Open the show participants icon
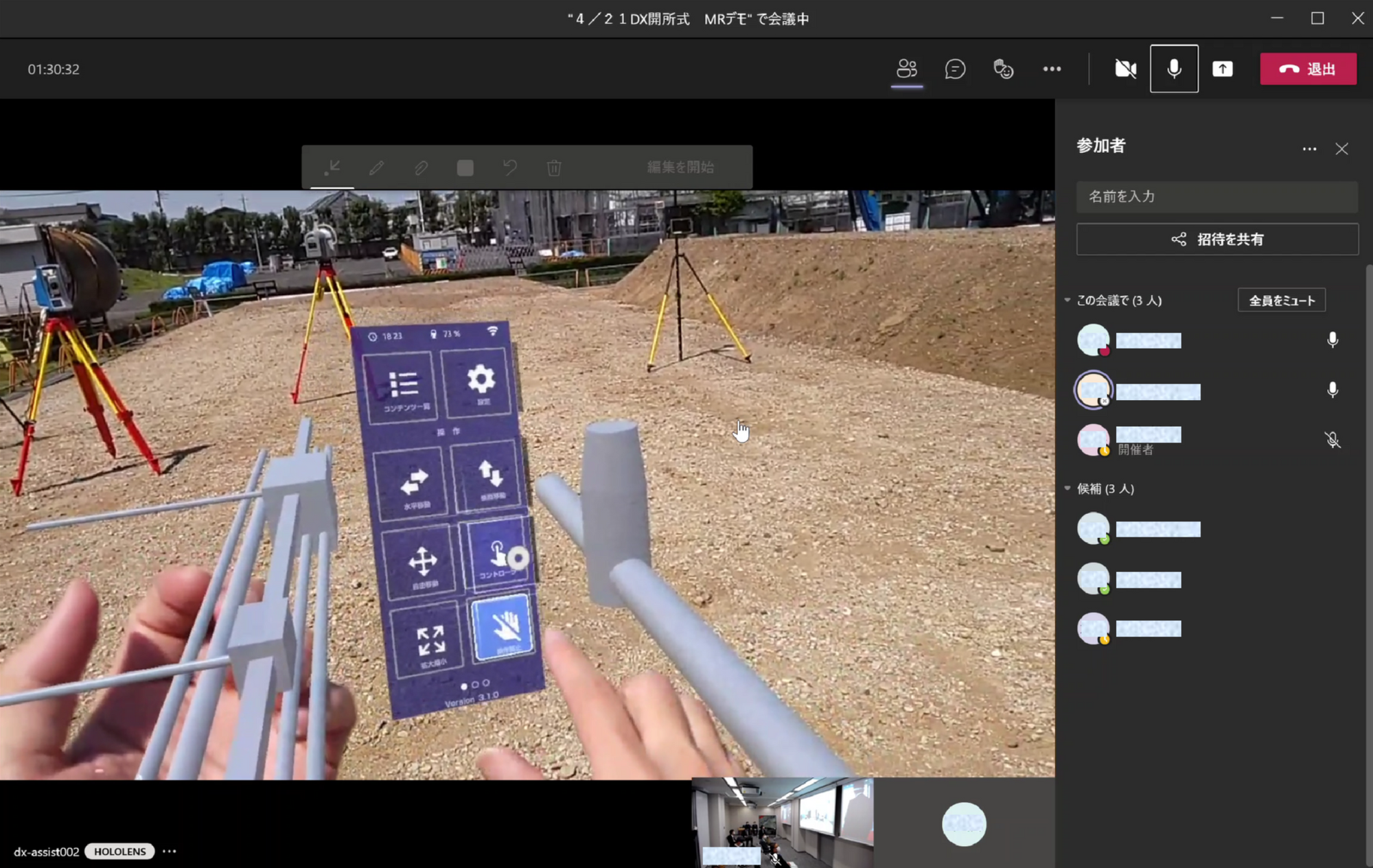This screenshot has width=1373, height=868. pos(907,69)
